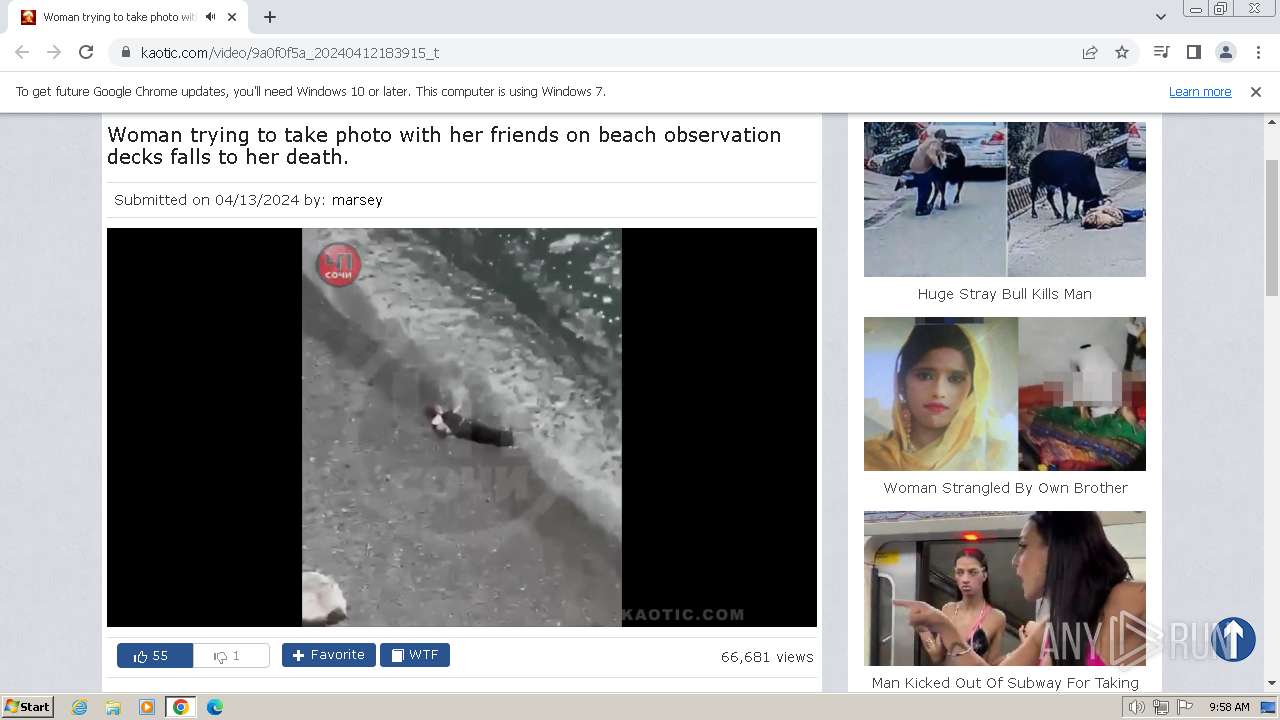Add video to favorites with Favorite button
The width and height of the screenshot is (1280, 720).
pyautogui.click(x=328, y=655)
